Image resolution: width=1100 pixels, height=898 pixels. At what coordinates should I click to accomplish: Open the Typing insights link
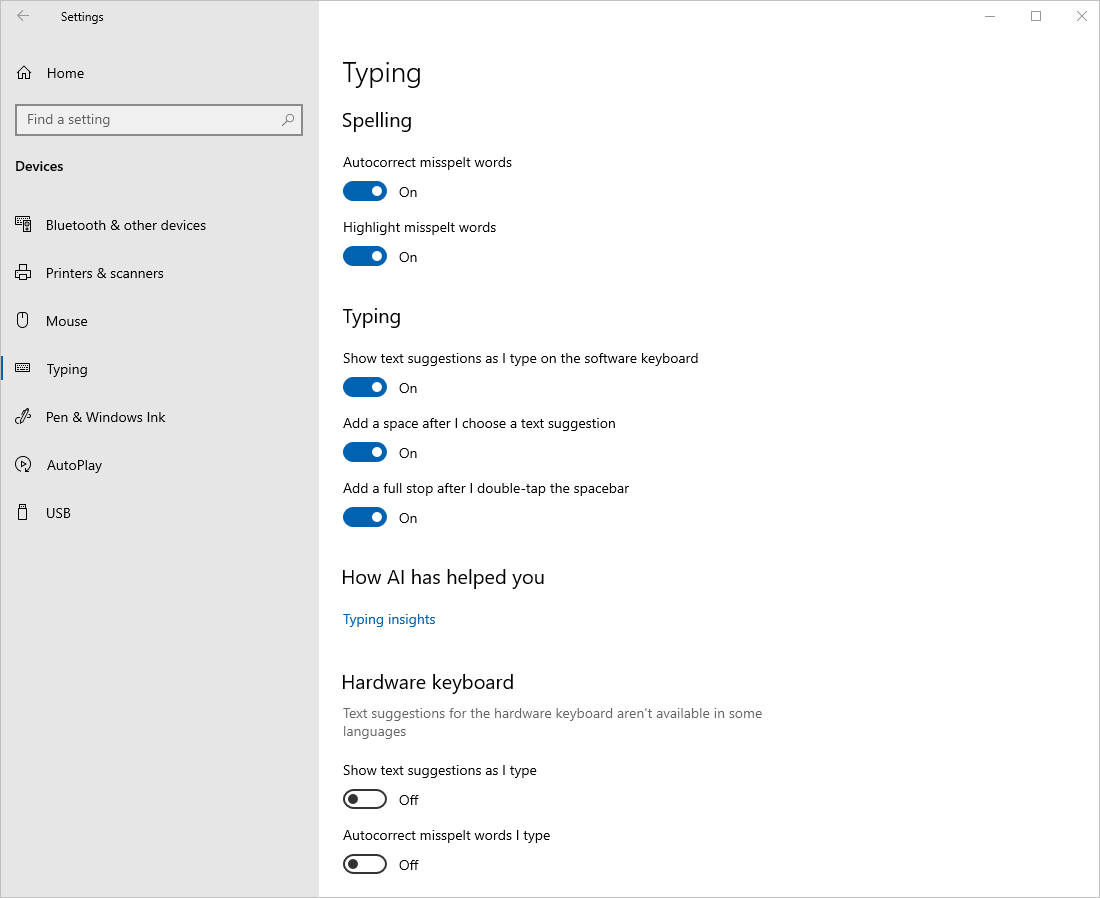[x=389, y=619]
